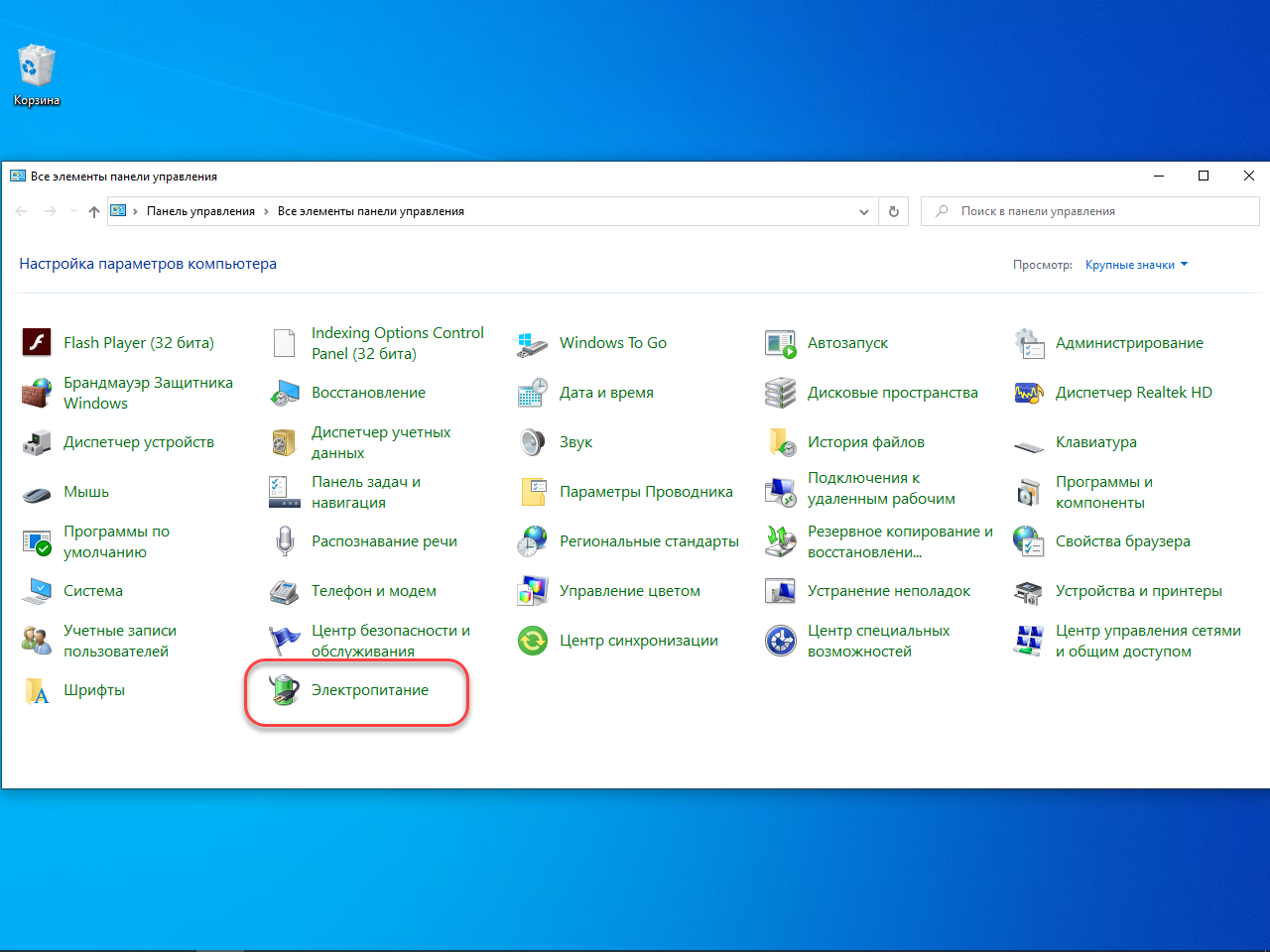Select Панель управления breadcrumb
The height and width of the screenshot is (952, 1270).
click(x=200, y=211)
